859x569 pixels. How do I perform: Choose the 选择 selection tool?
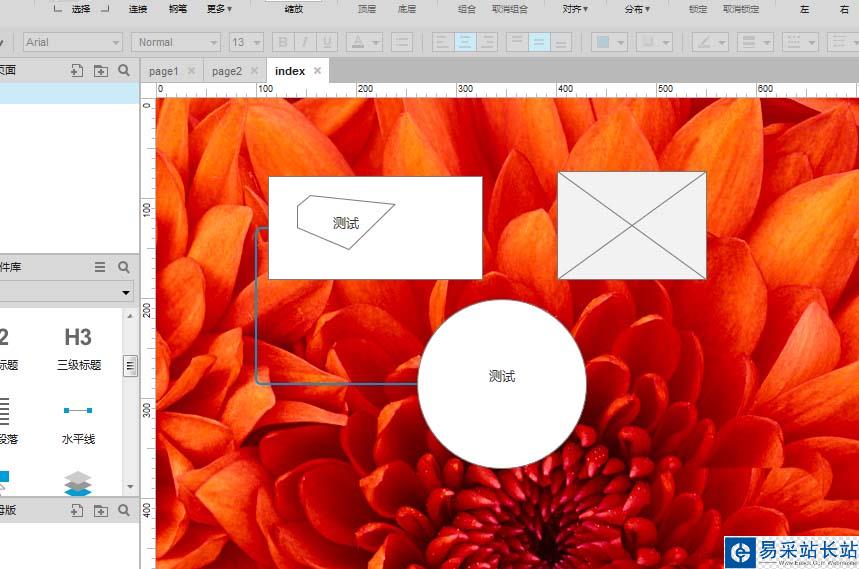(x=81, y=9)
